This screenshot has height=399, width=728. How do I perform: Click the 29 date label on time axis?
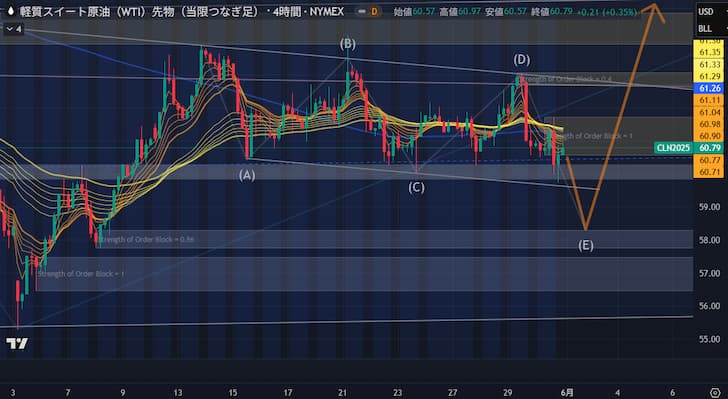click(x=507, y=393)
